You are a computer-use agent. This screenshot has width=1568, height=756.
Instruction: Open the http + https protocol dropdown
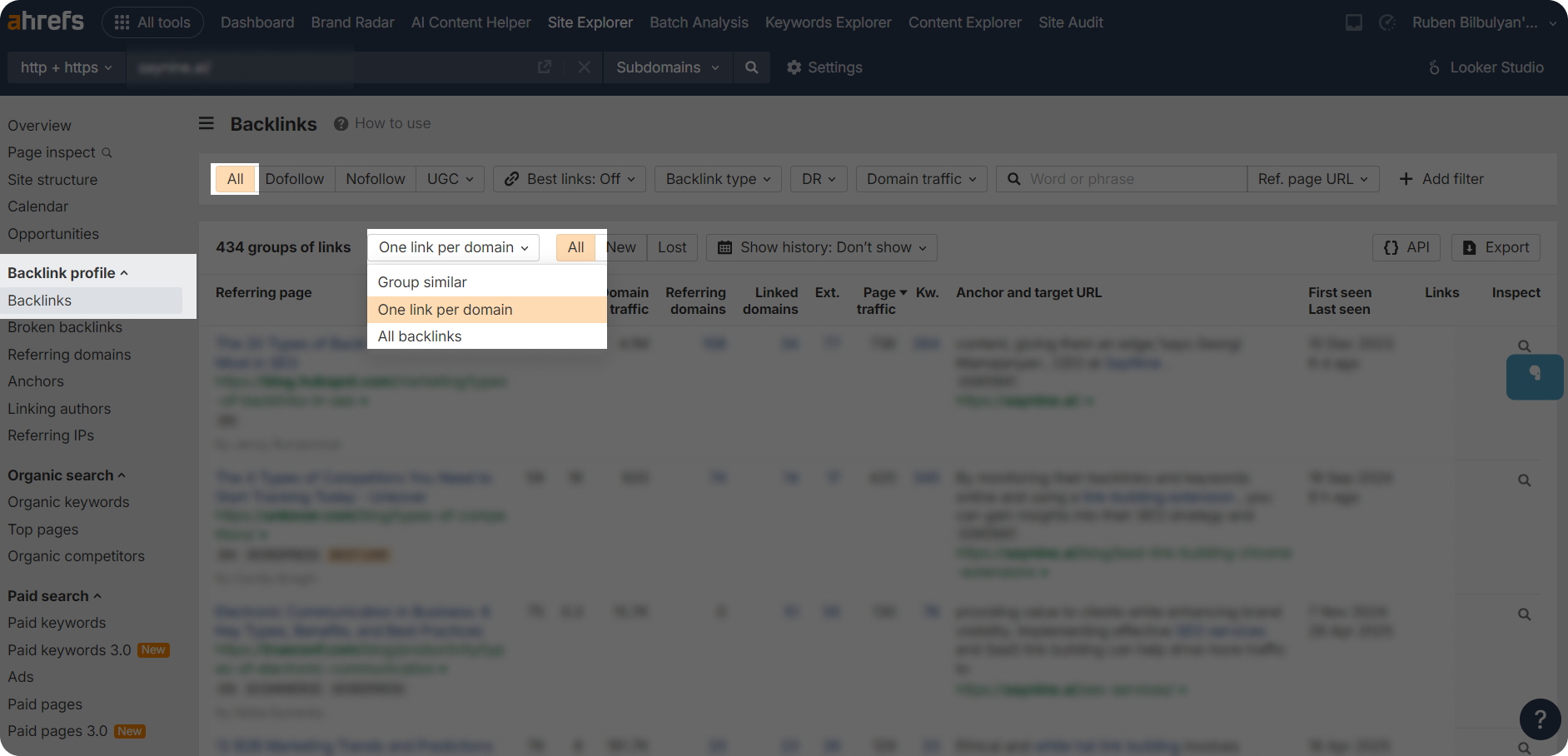(67, 67)
